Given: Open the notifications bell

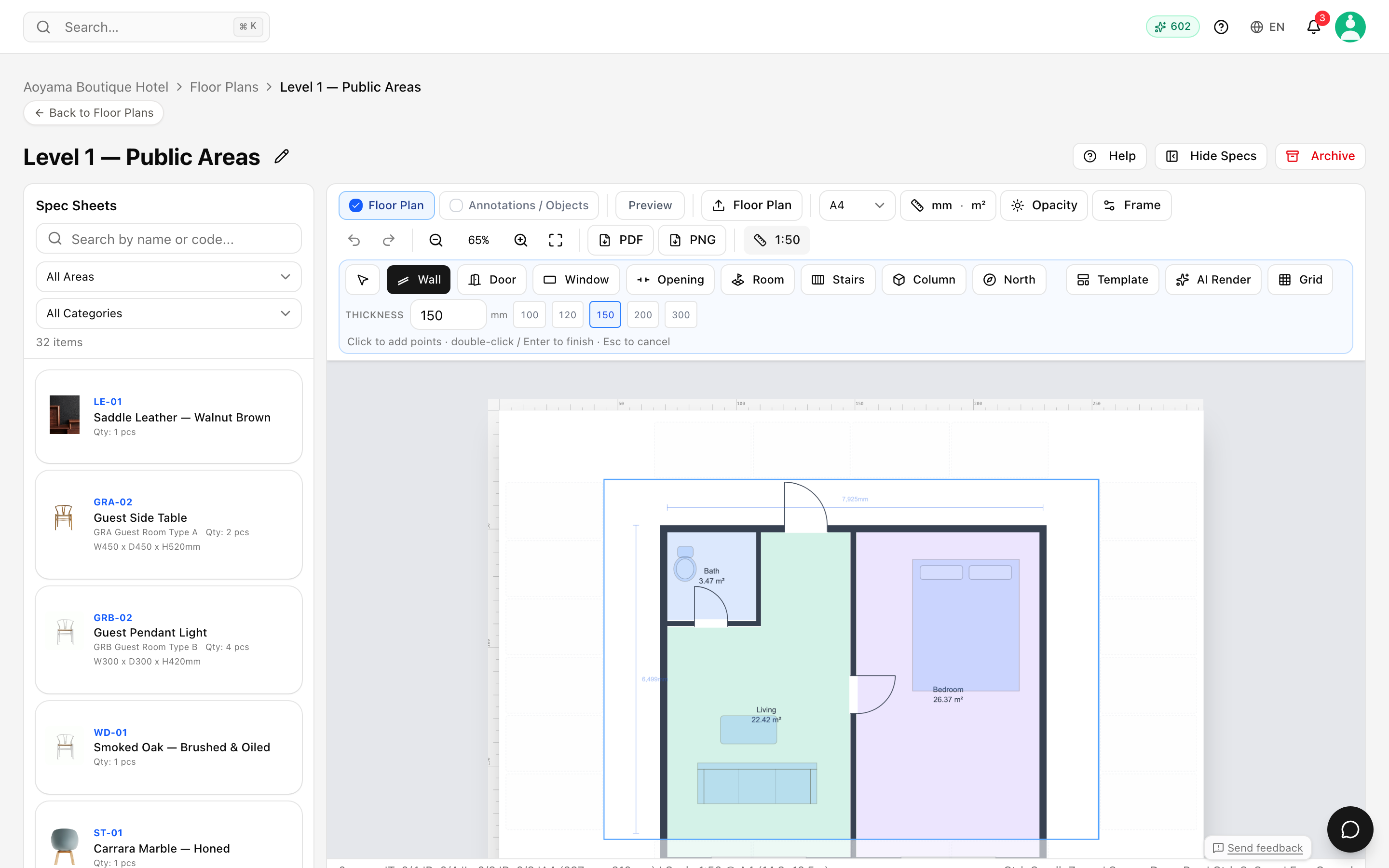Looking at the screenshot, I should 1313,27.
